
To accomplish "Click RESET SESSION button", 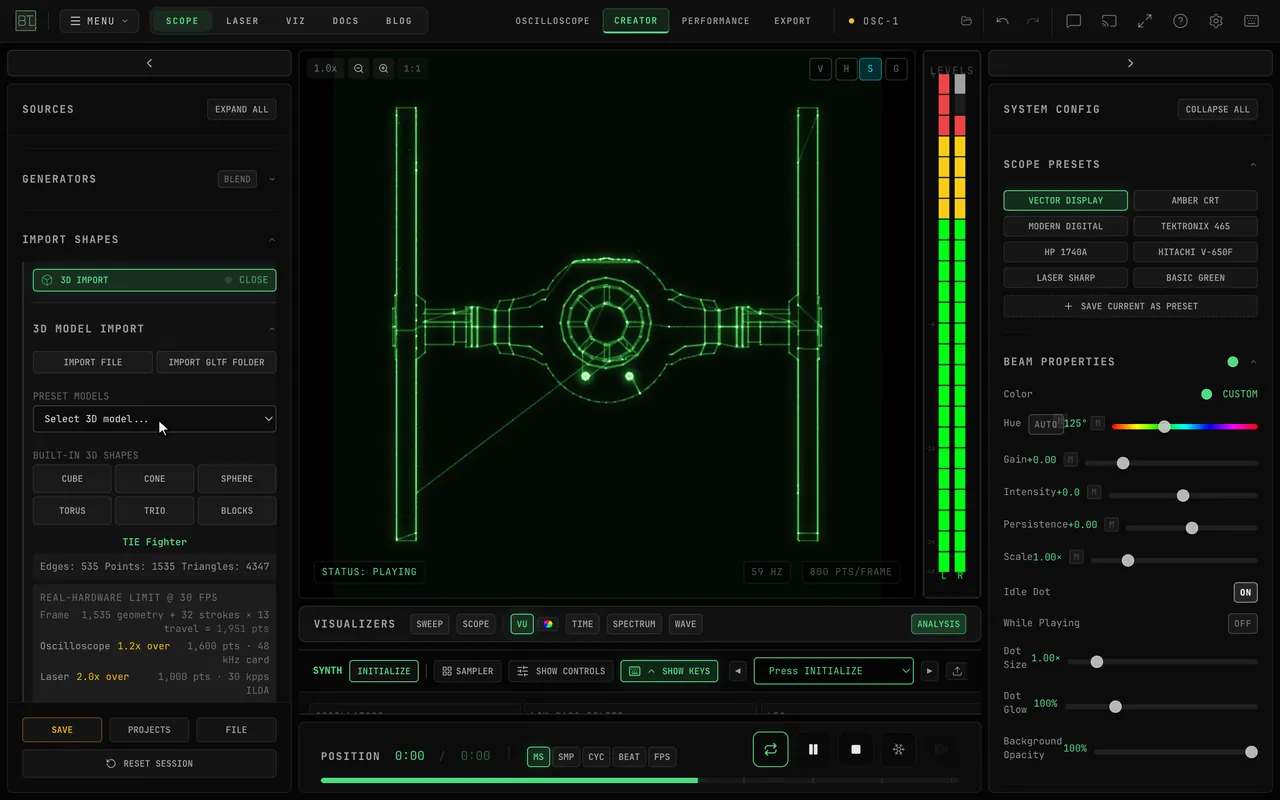I will click(x=149, y=764).
